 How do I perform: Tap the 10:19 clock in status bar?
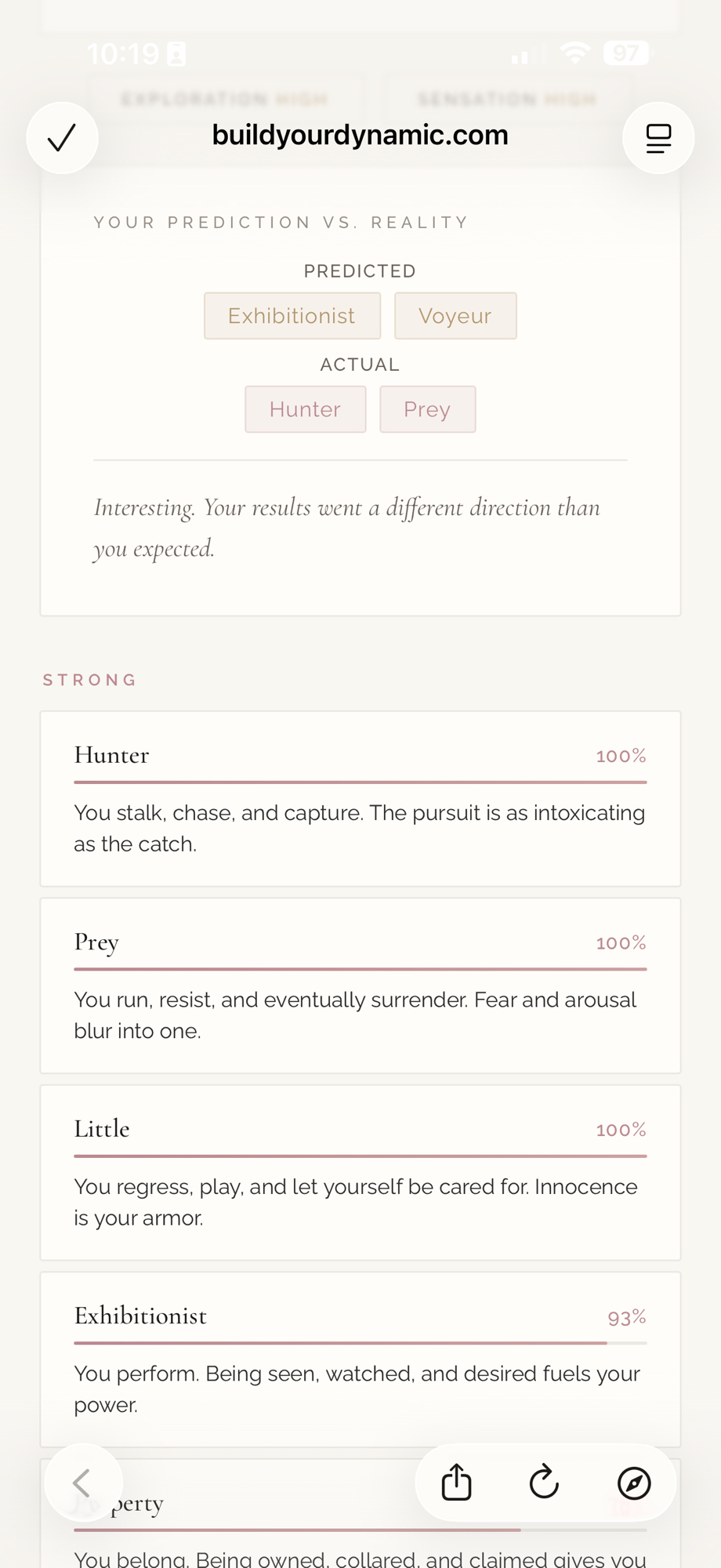[123, 53]
